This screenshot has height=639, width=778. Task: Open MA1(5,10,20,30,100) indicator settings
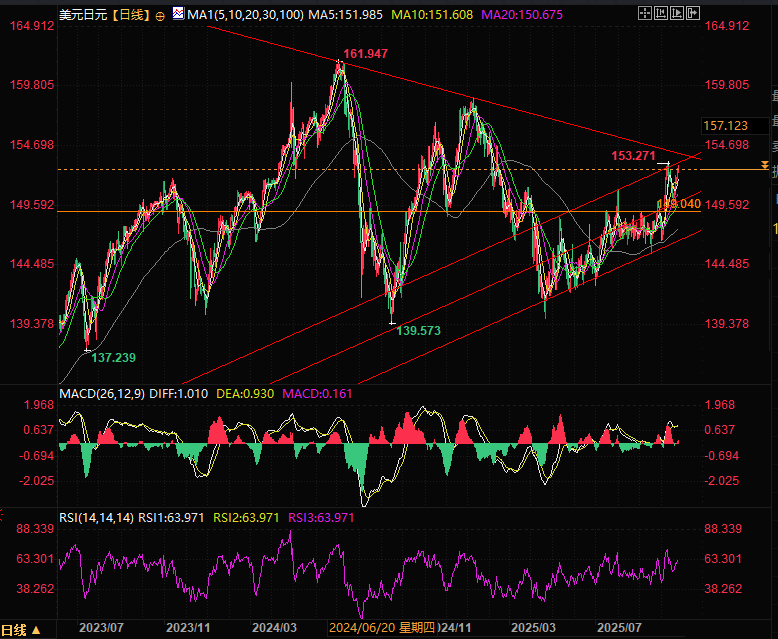(x=246, y=16)
